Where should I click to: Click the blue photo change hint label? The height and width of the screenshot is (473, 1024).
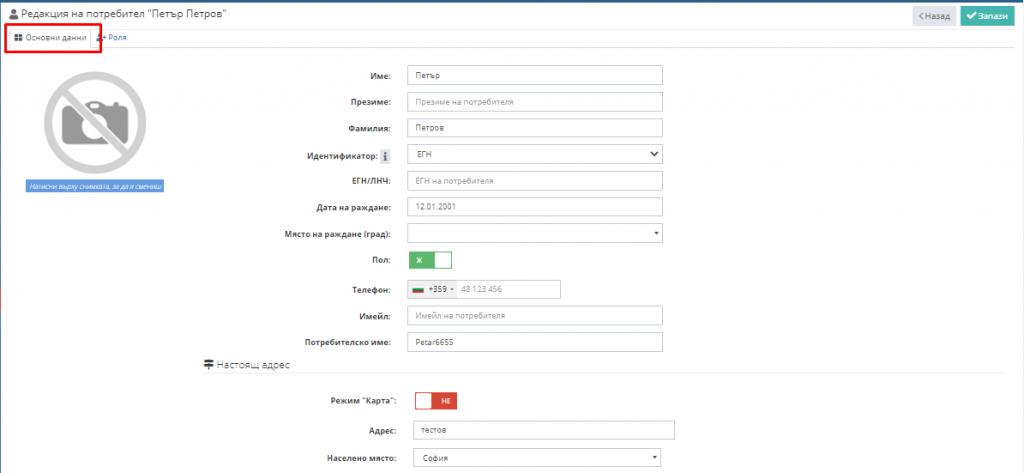[95, 186]
